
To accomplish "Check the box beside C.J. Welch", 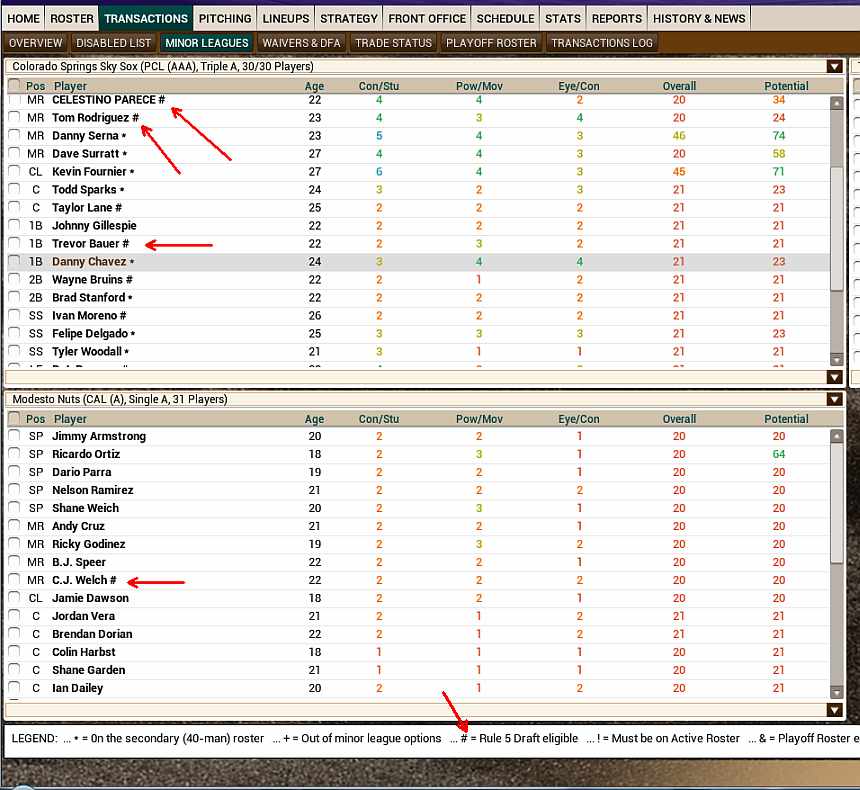I will (15, 580).
